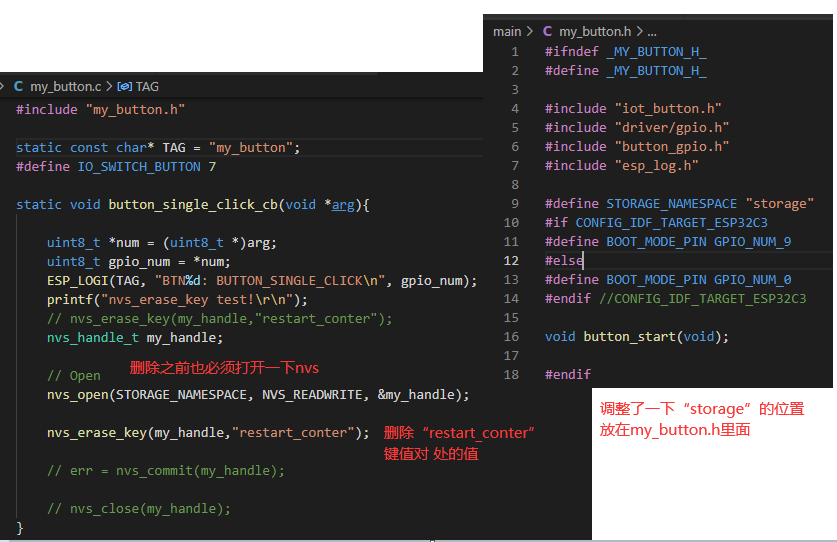Click button_single_click_cb function name
Image resolution: width=837 pixels, height=542 pixels.
click(193, 205)
